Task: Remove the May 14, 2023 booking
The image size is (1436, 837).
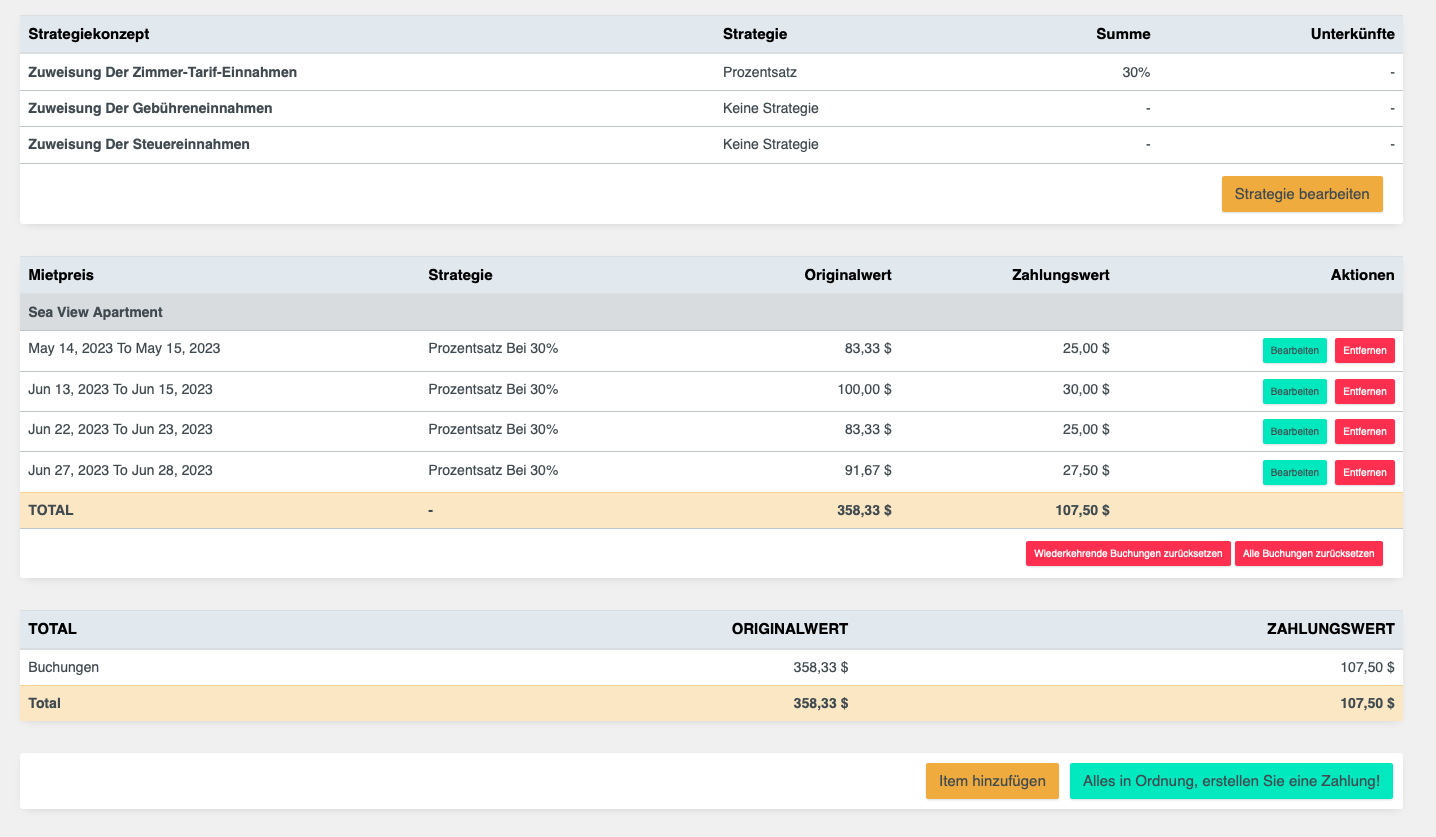Action: 1364,351
